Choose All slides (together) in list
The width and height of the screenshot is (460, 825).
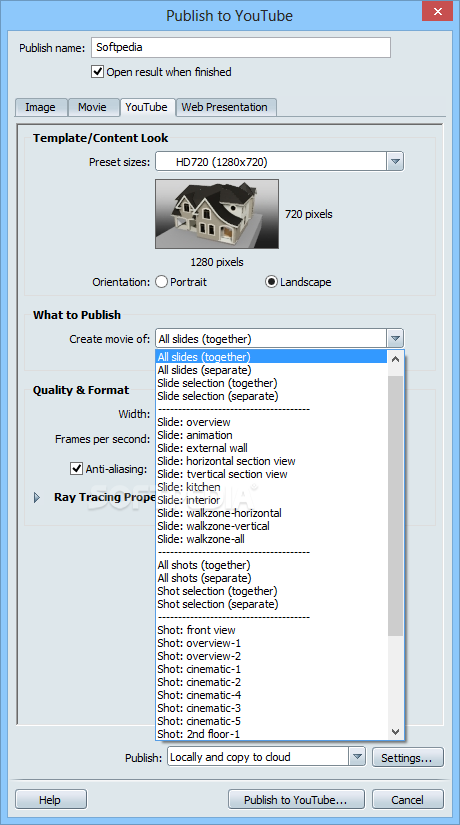[272, 357]
